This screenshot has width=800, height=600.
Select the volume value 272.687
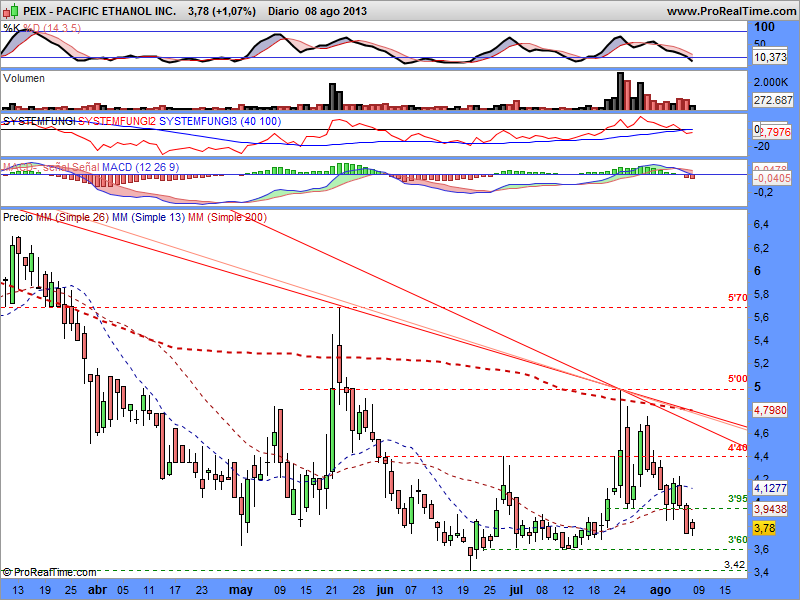point(773,100)
